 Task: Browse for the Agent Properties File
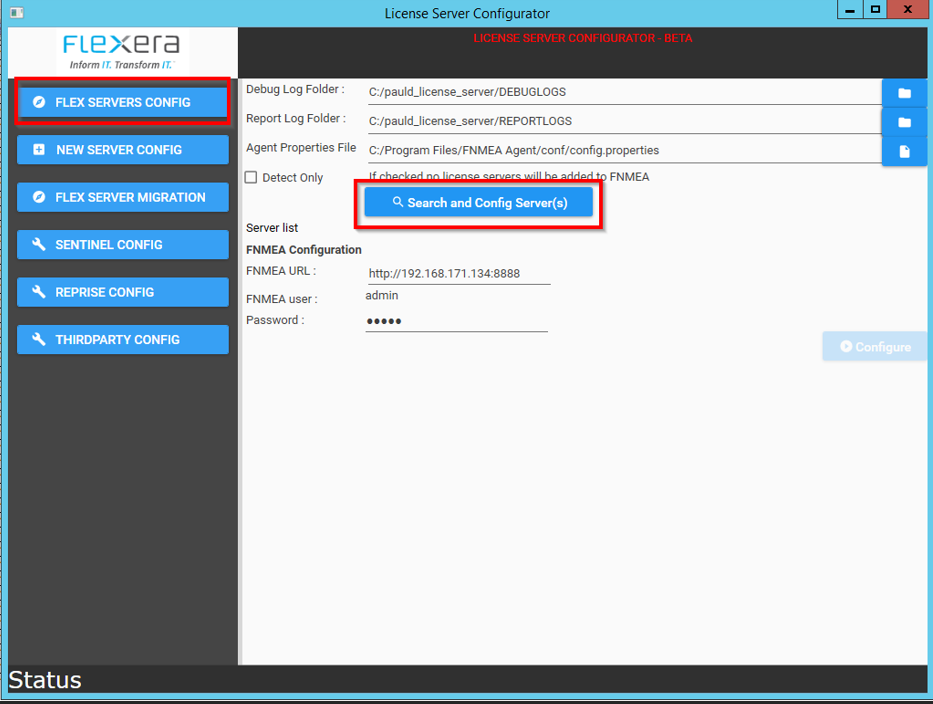(x=904, y=151)
